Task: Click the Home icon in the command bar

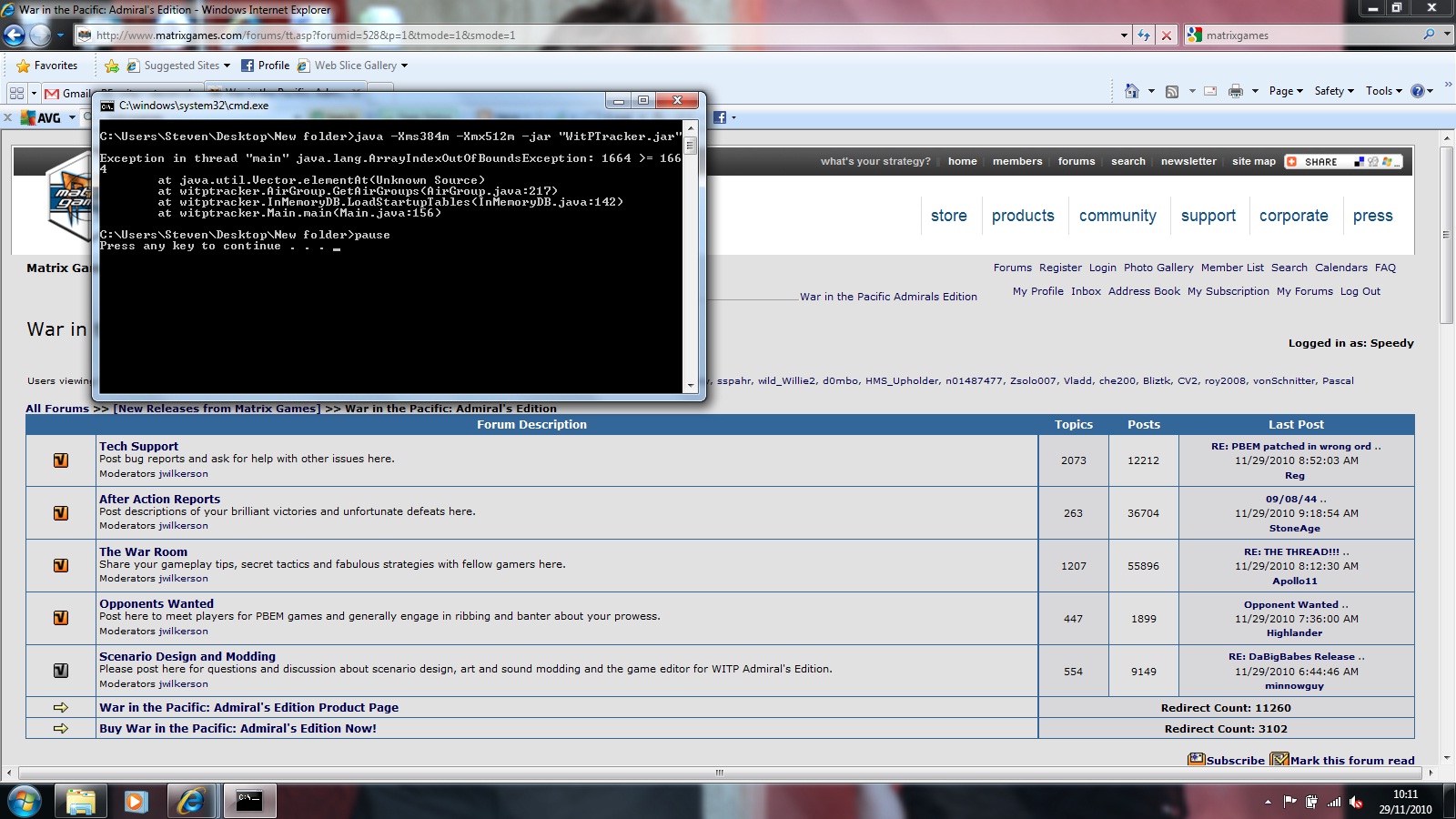Action: pos(1132,91)
